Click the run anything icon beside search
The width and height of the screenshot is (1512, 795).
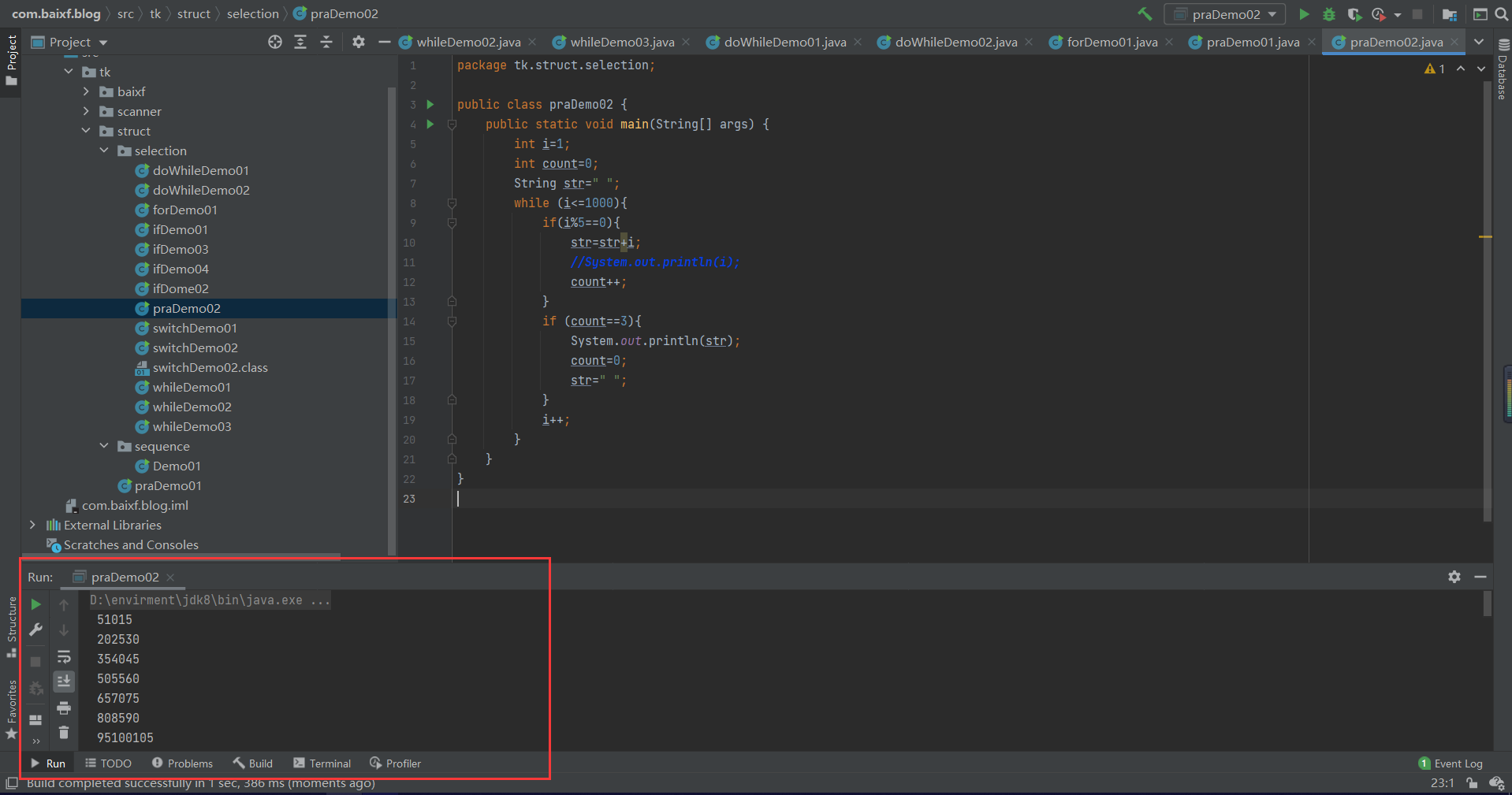[1480, 14]
